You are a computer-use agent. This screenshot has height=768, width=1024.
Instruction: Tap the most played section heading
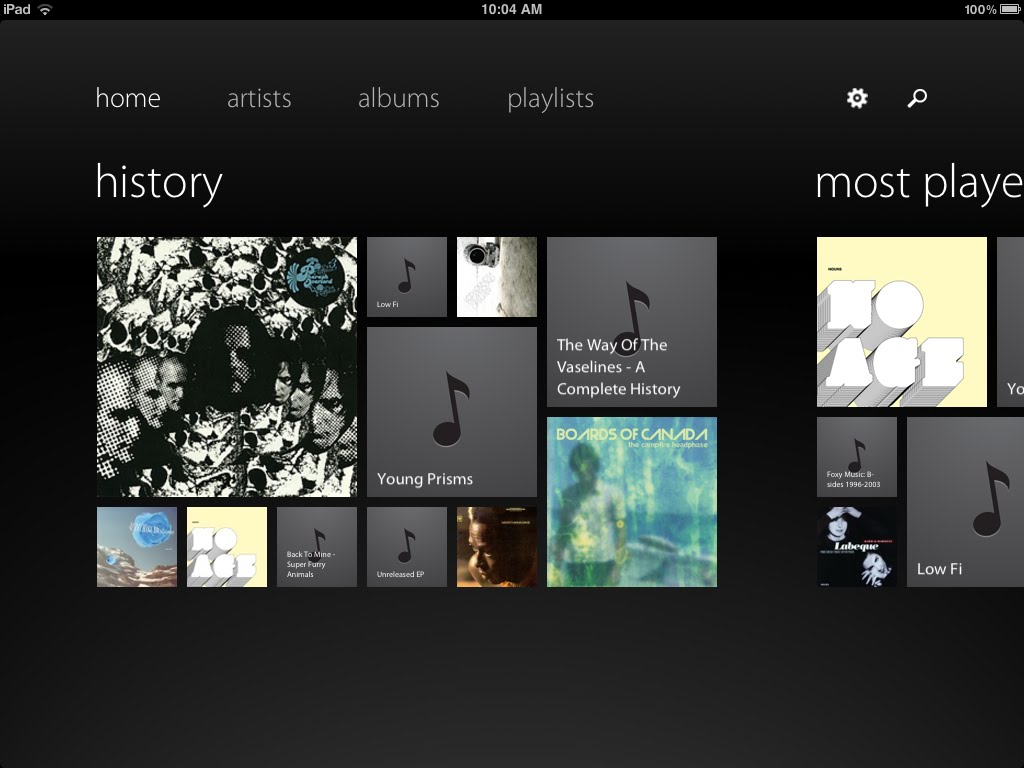click(920, 182)
